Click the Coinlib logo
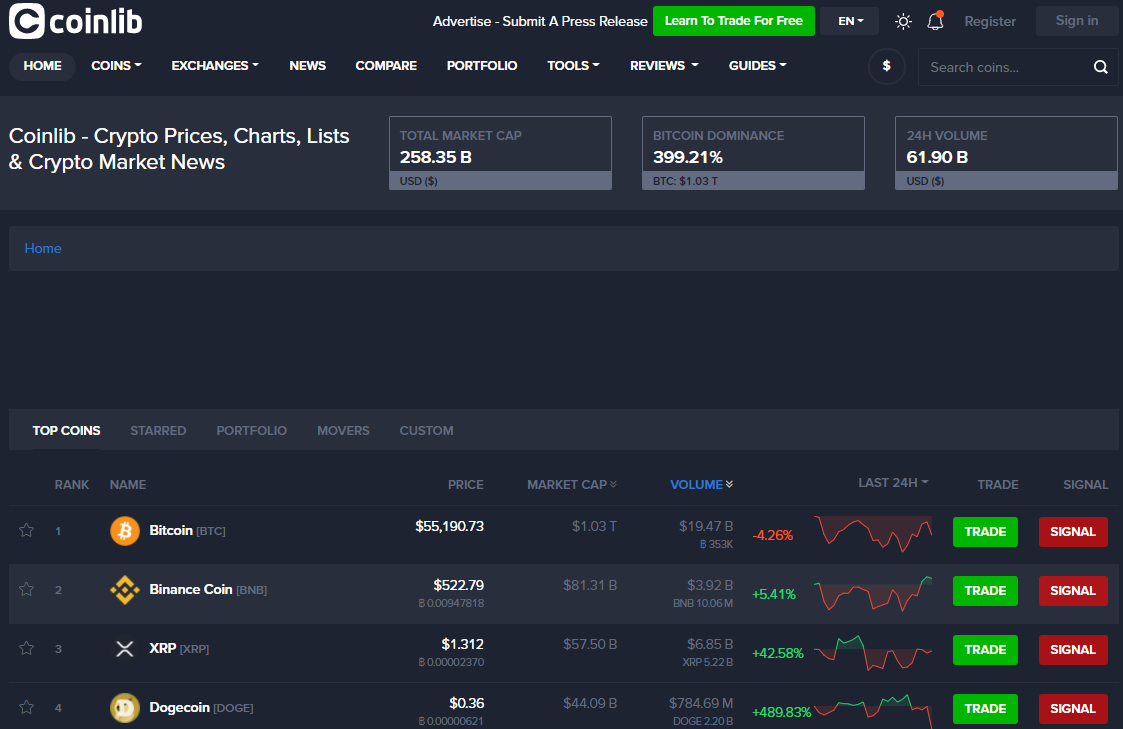 tap(75, 21)
